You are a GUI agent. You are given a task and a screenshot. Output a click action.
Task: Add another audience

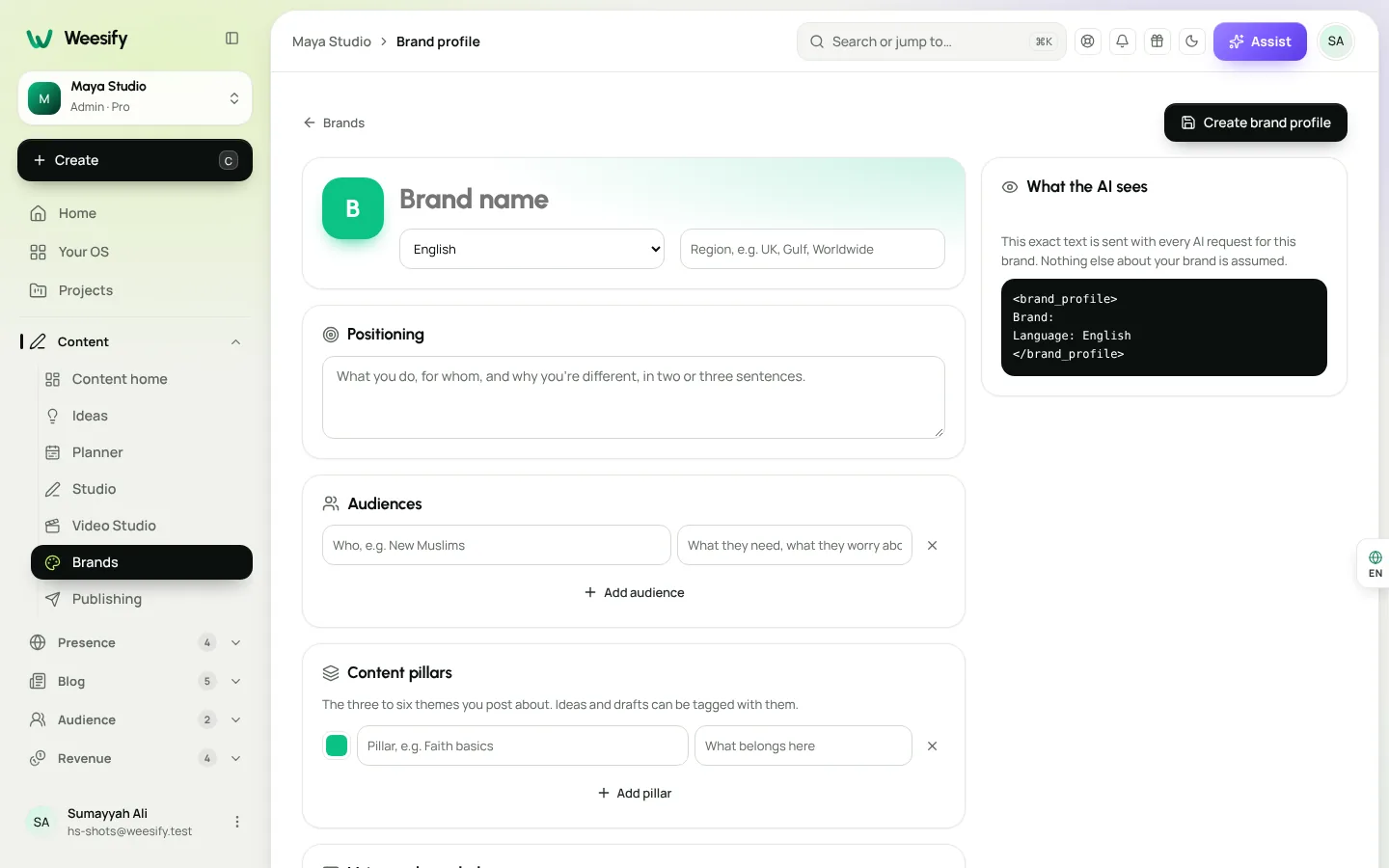634,592
